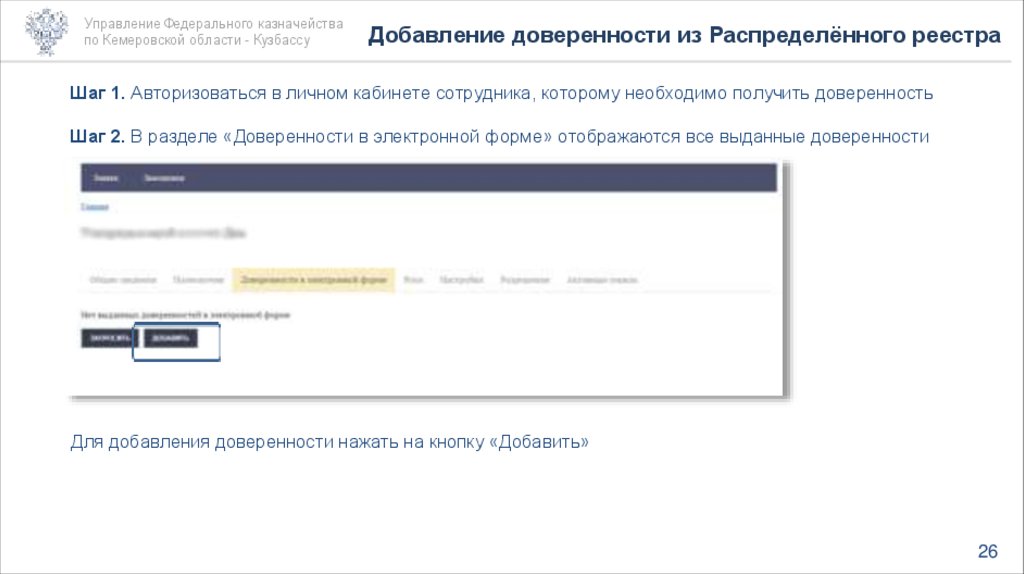Click the slide number 26
This screenshot has width=1024, height=574.
[x=987, y=551]
